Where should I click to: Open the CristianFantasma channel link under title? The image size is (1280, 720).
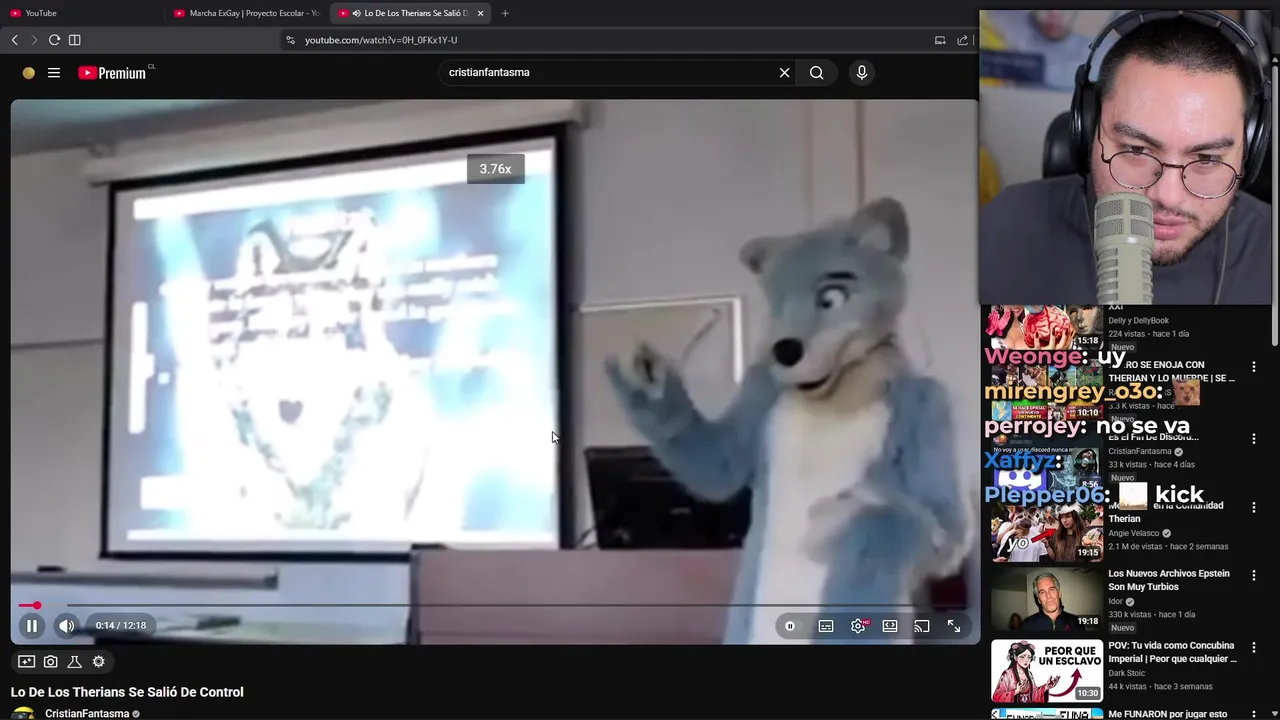pyautogui.click(x=87, y=714)
